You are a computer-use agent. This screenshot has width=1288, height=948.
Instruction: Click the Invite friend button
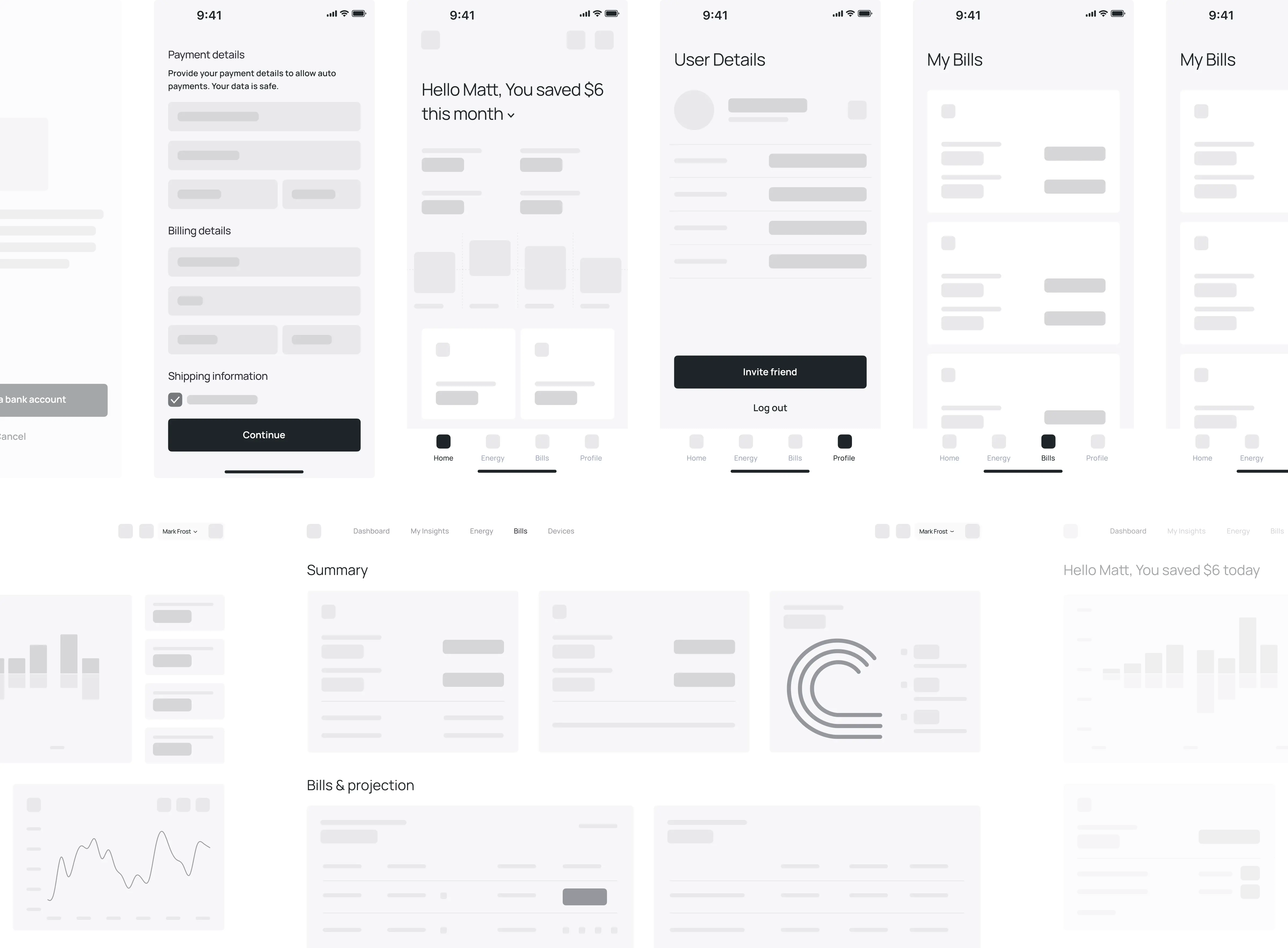click(769, 371)
